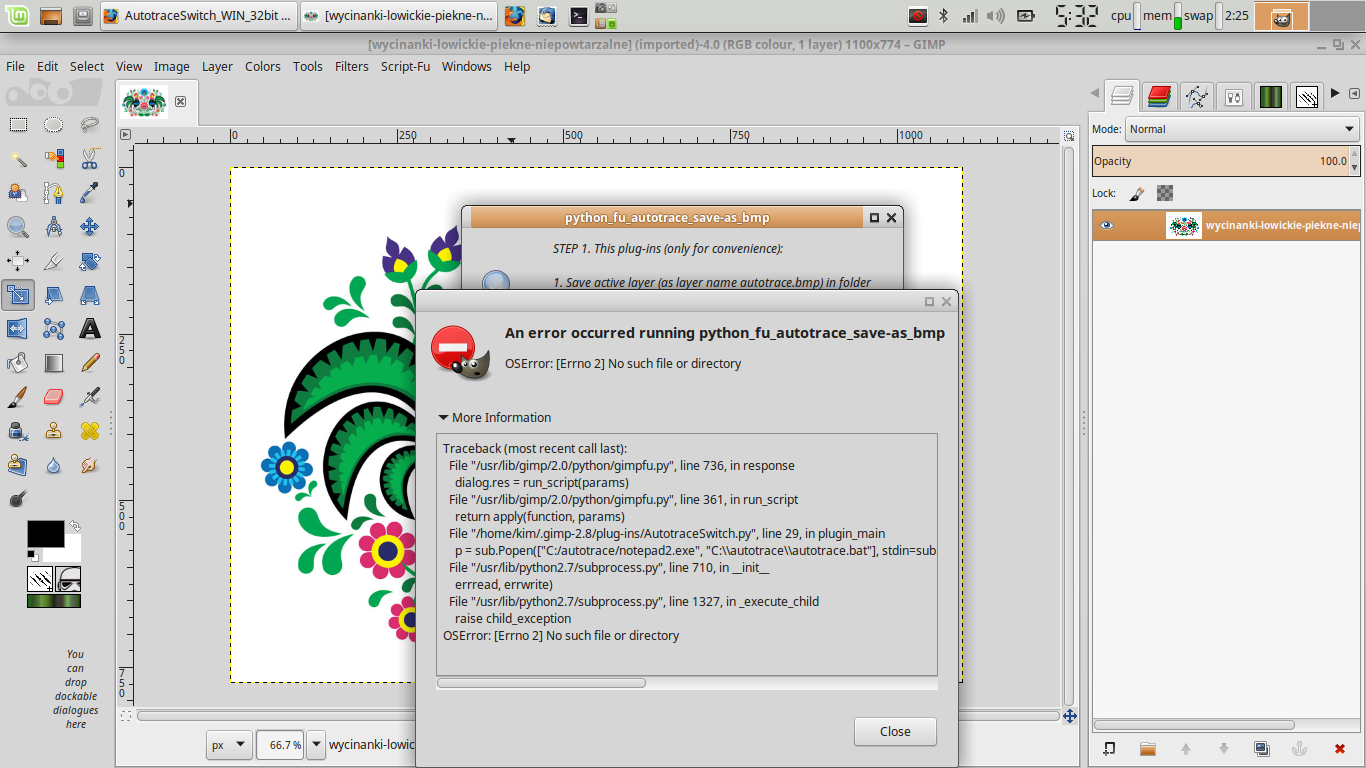The width and height of the screenshot is (1366, 768).
Task: Select the Color Picker tool
Action: (x=90, y=193)
